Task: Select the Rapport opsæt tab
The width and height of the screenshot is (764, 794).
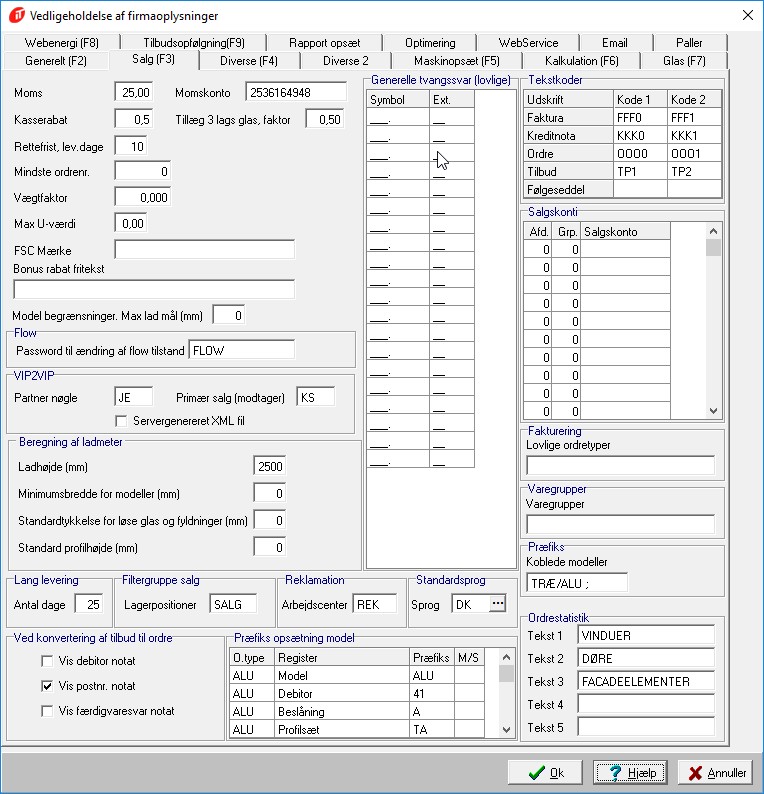Action: (325, 43)
